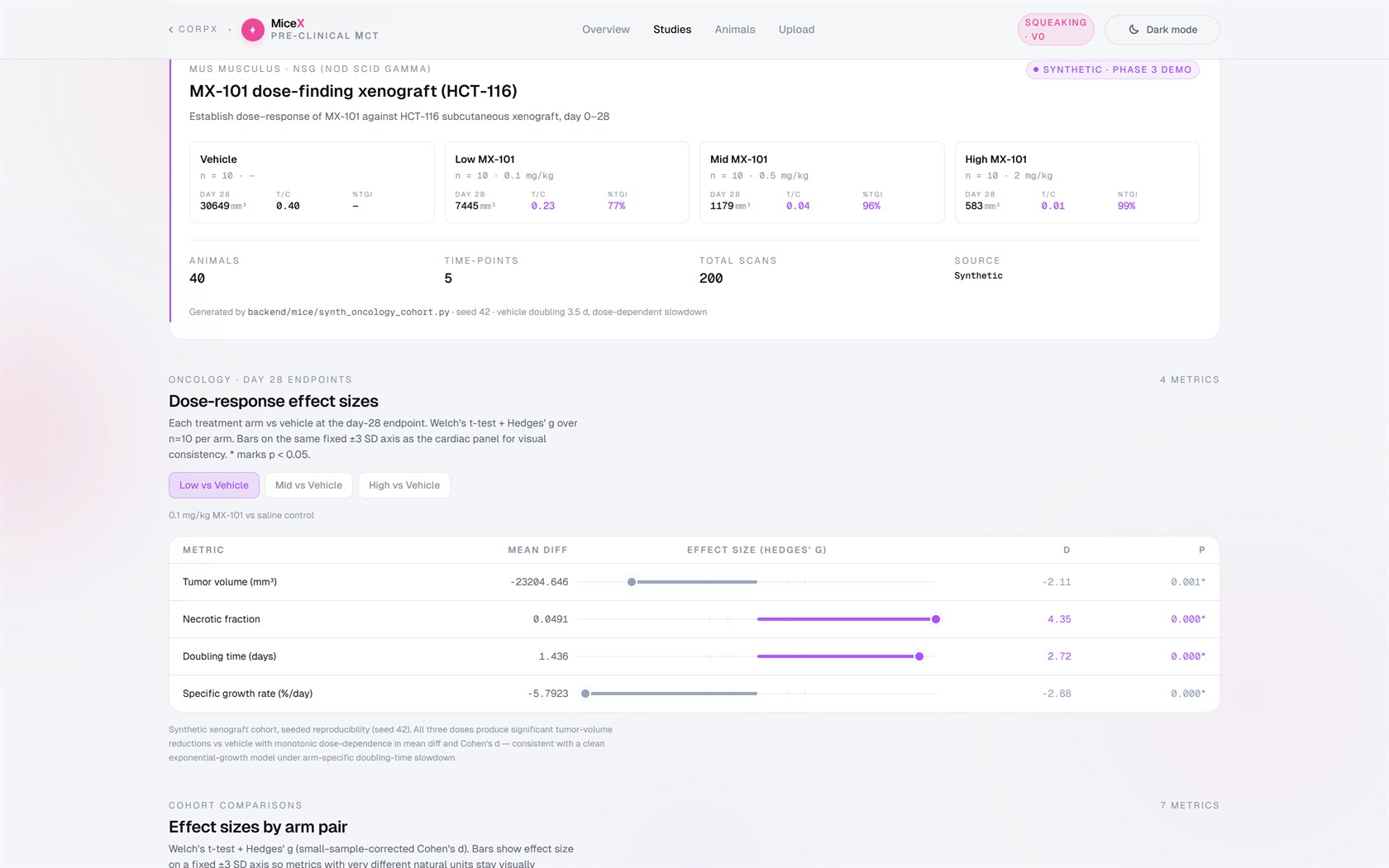Click the Dose-response effect sizes heading
The image size is (1389, 868).
[274, 401]
